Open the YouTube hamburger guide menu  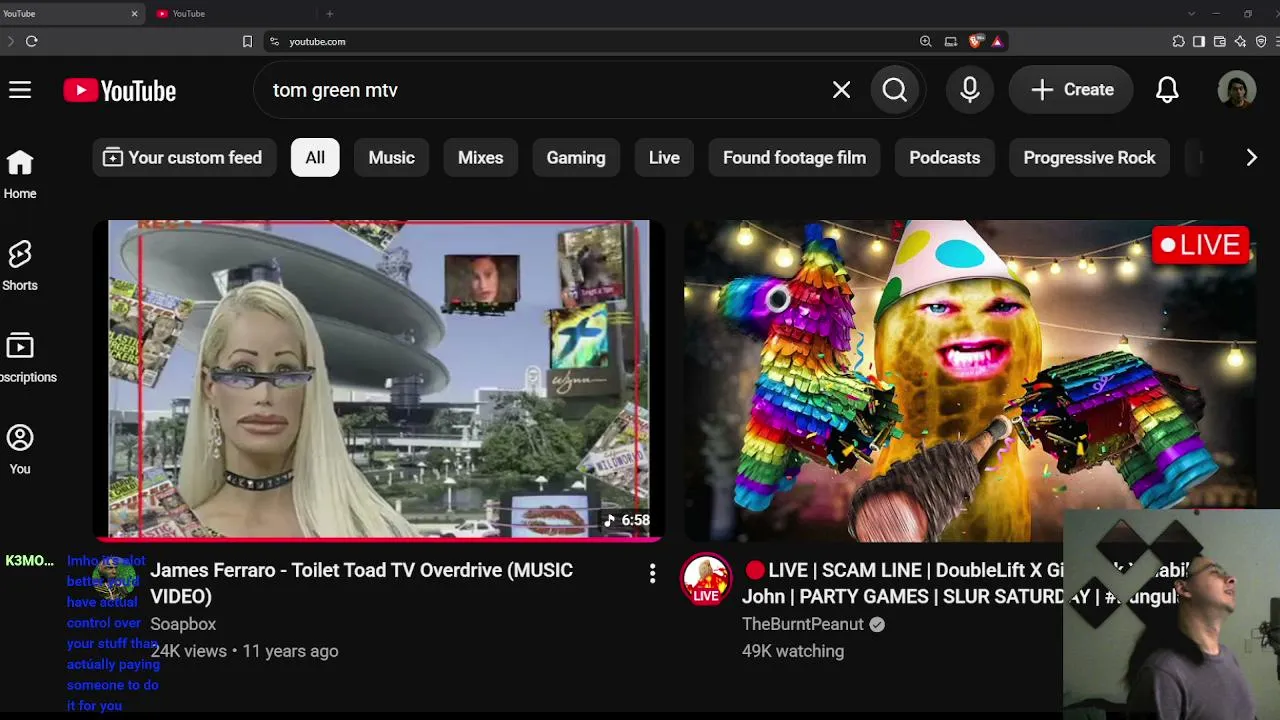tap(20, 90)
